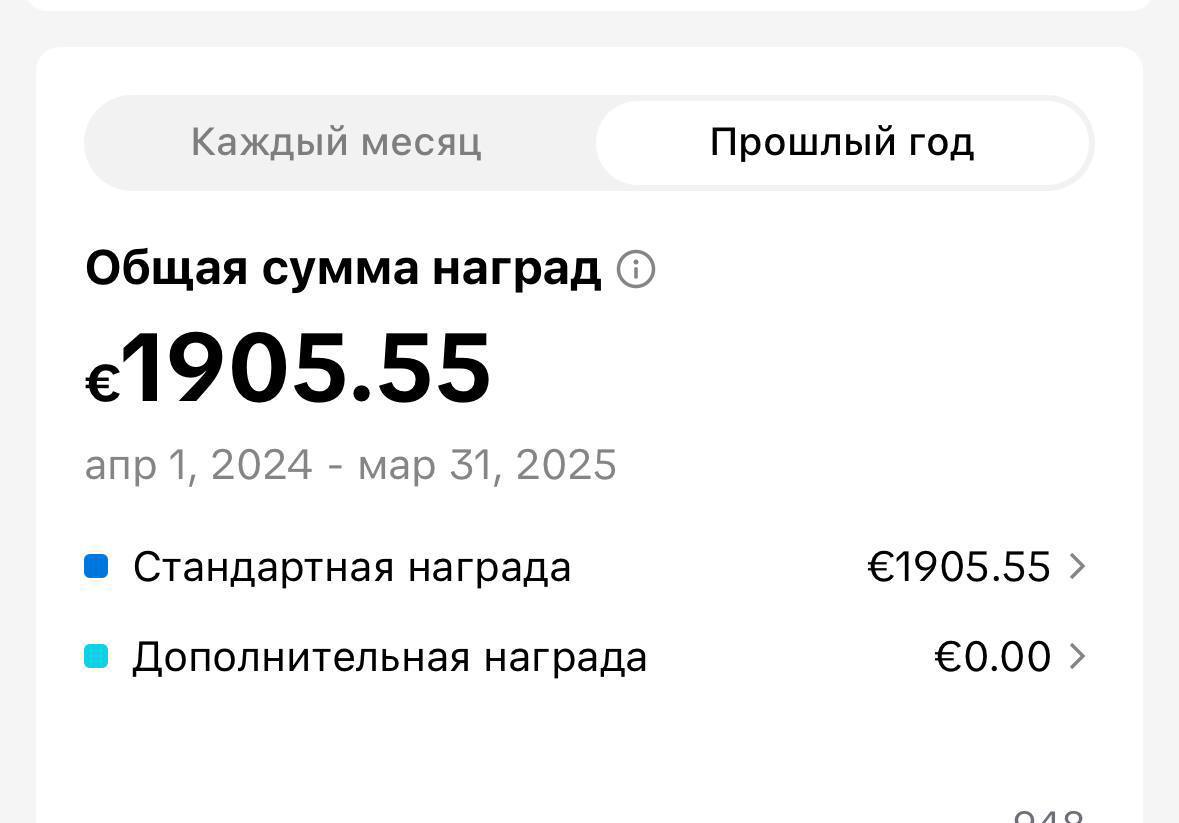1179x823 pixels.
Task: Open the Дополнительная награда label
Action: coord(390,657)
